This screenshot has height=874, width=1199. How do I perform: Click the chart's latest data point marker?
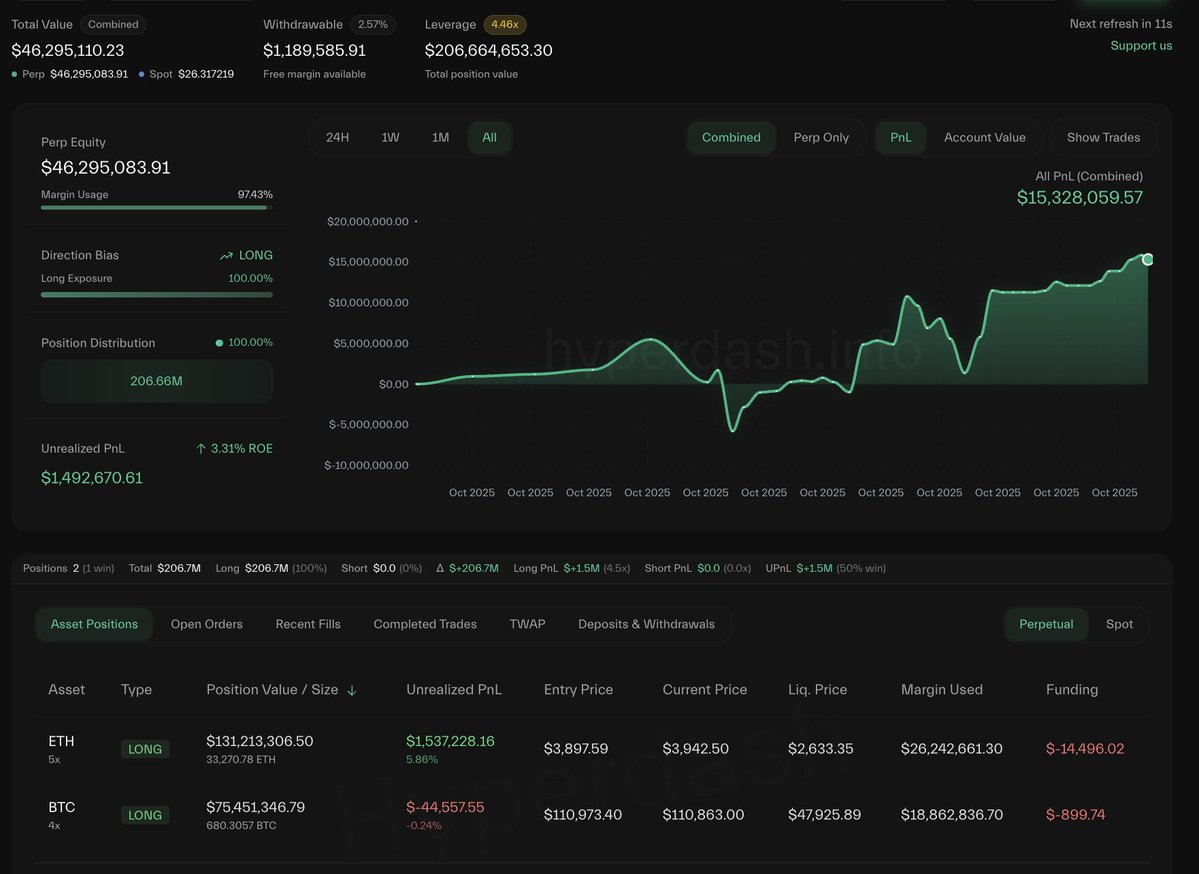click(1147, 260)
